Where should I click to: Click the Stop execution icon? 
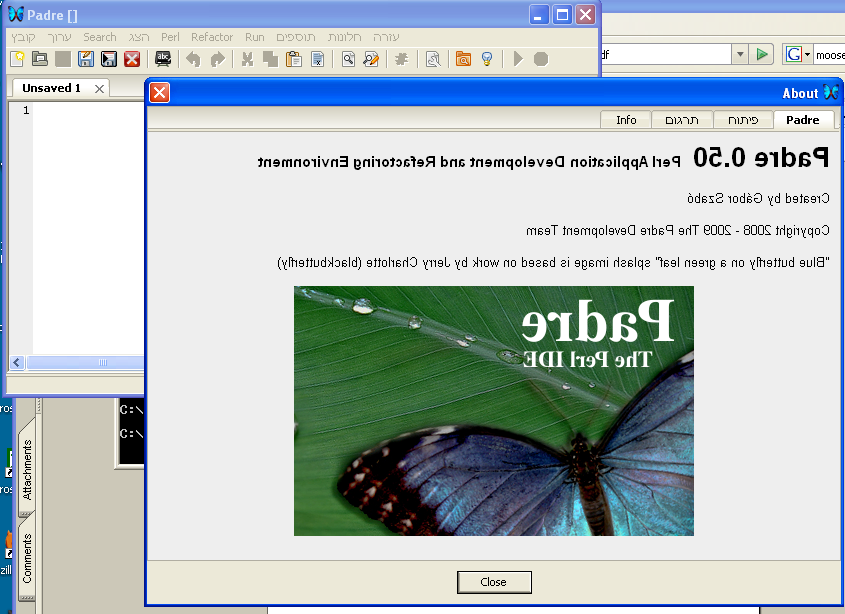point(541,58)
